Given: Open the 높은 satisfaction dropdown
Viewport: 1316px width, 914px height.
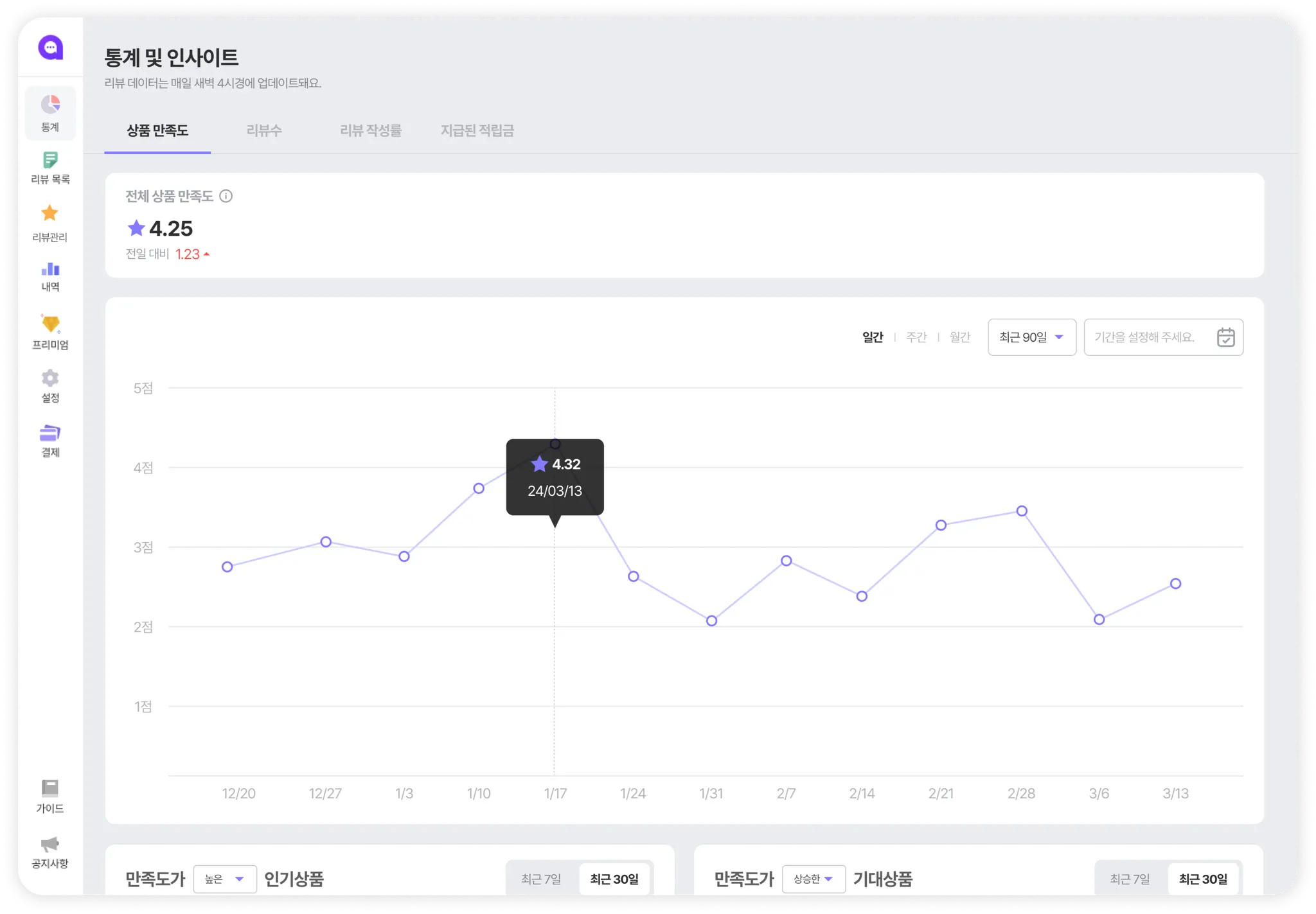Looking at the screenshot, I should pos(224,879).
